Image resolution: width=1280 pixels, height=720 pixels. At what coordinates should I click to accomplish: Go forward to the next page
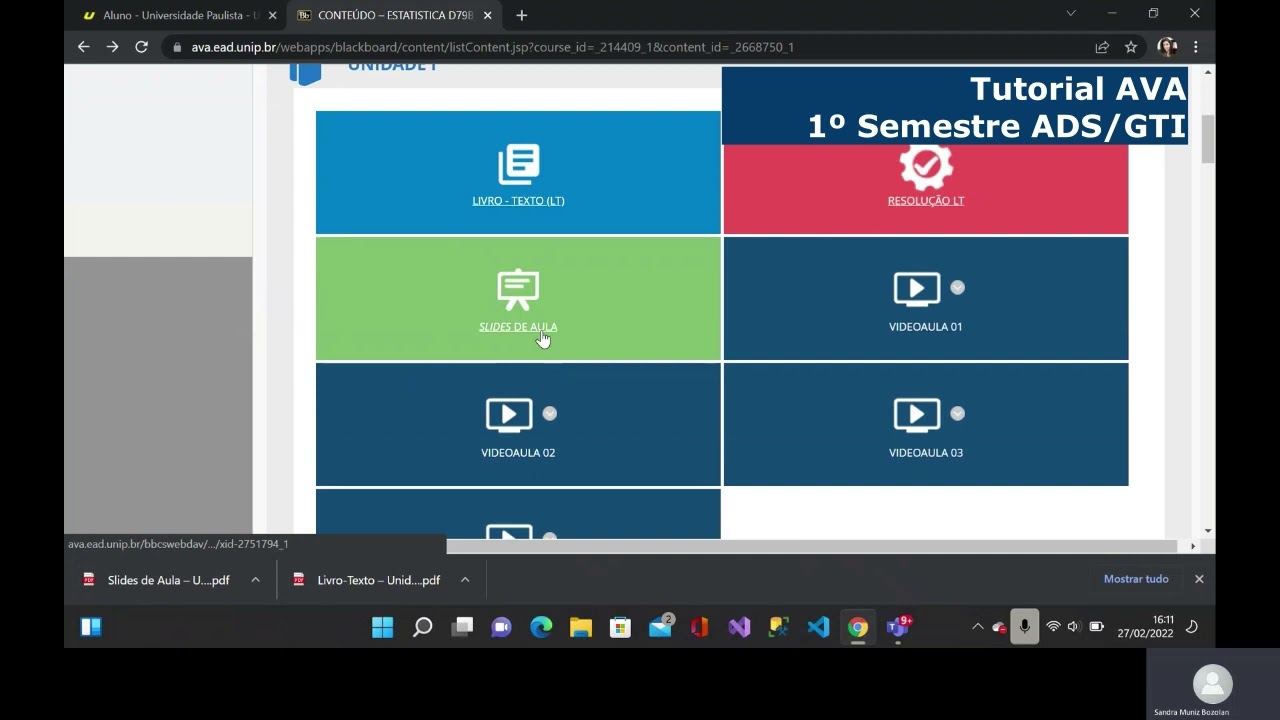(x=112, y=47)
